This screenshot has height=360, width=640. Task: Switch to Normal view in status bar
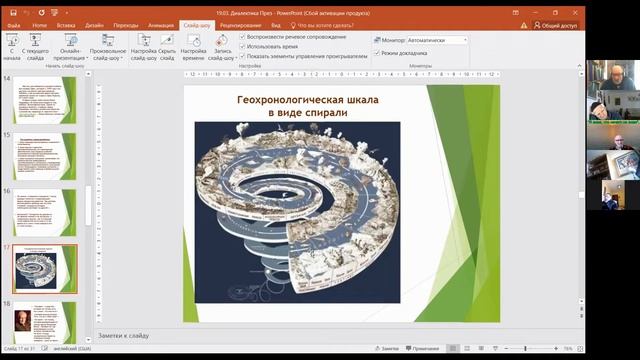point(453,349)
